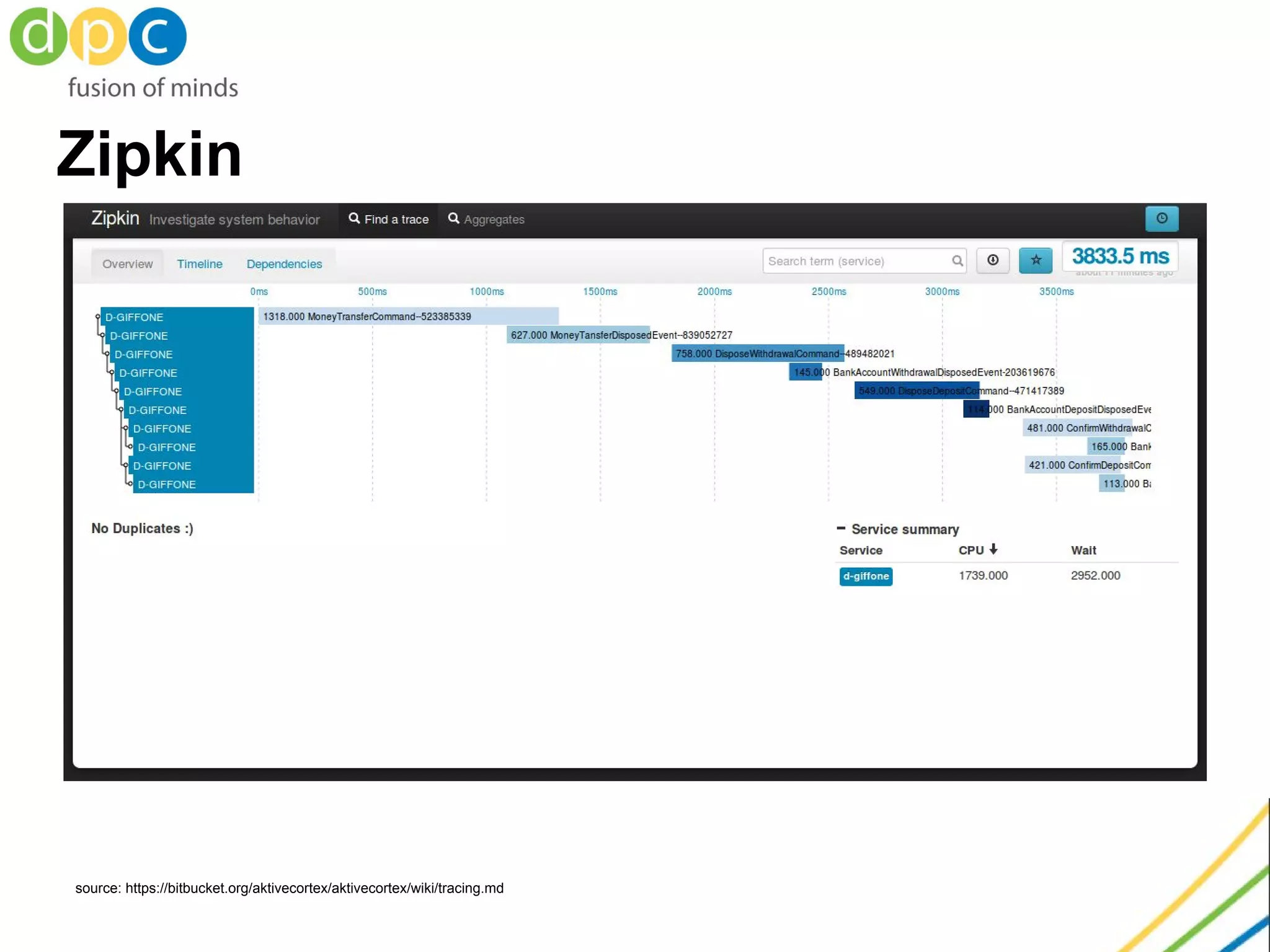
Task: Click in the Search term (service) field
Action: [864, 261]
